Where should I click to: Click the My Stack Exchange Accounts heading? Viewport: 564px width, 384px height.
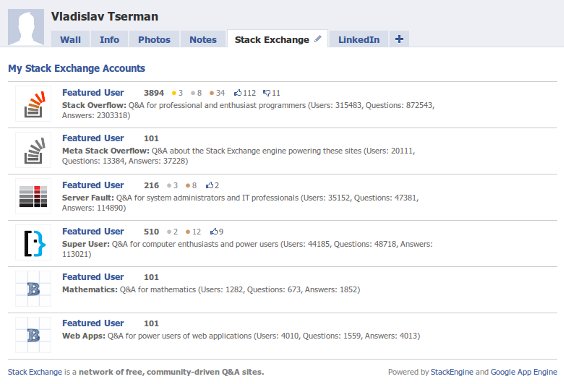click(x=77, y=68)
